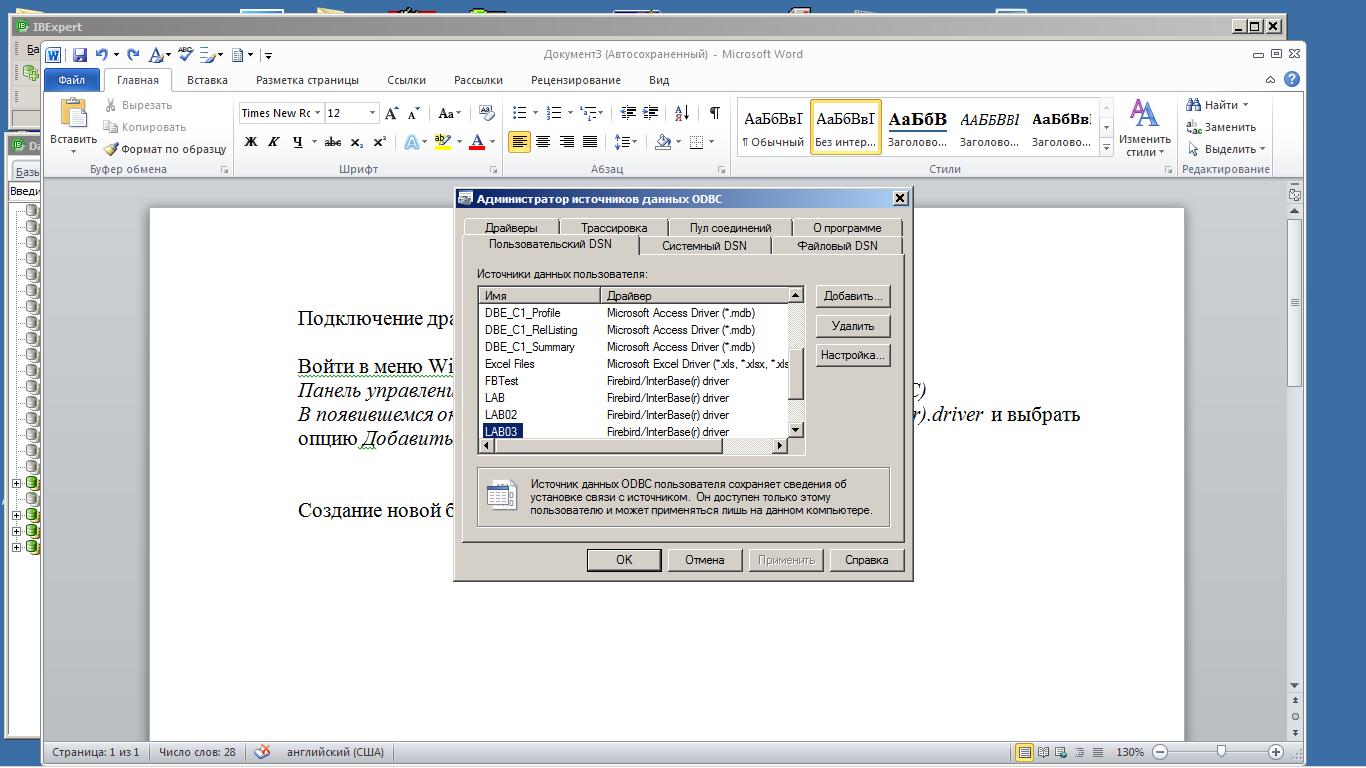
Task: Sort text with the А-Я sort icon
Action: [x=682, y=113]
